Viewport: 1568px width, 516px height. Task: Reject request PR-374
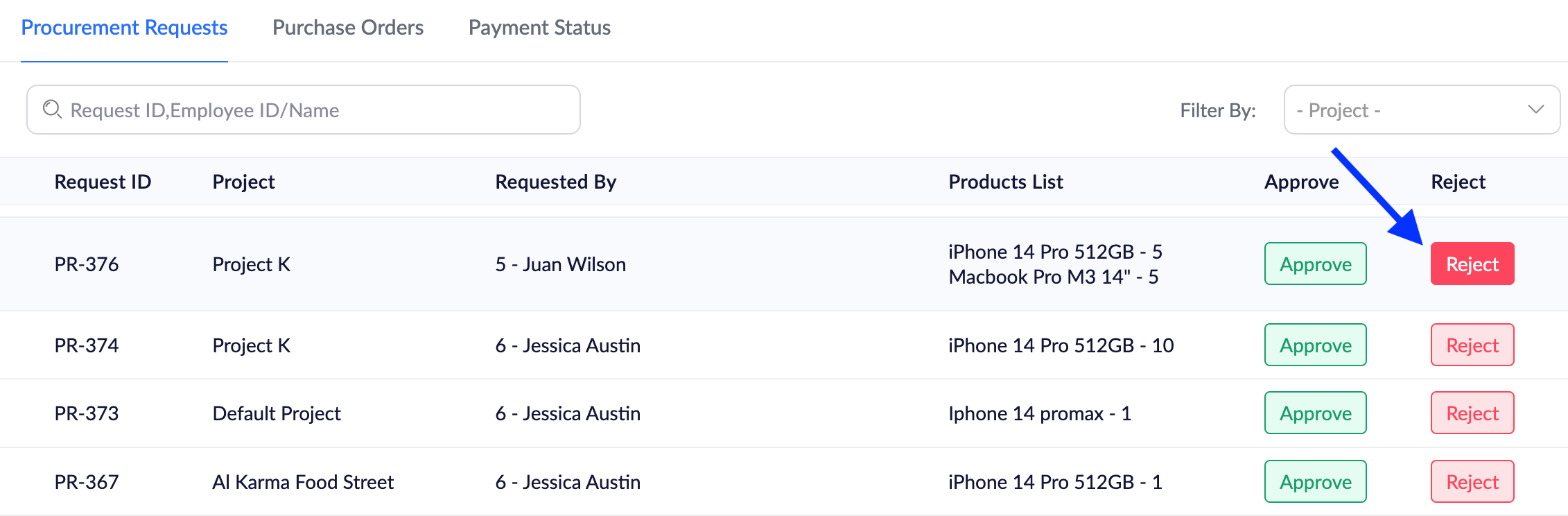tap(1472, 345)
